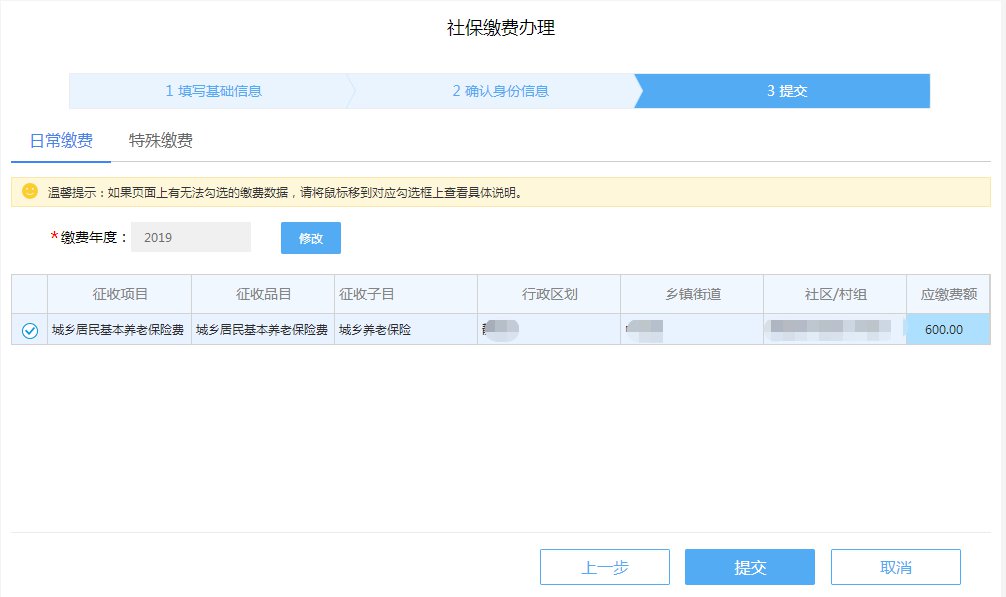
Task: Go to step 1 填写基础信息
Action: [x=213, y=91]
